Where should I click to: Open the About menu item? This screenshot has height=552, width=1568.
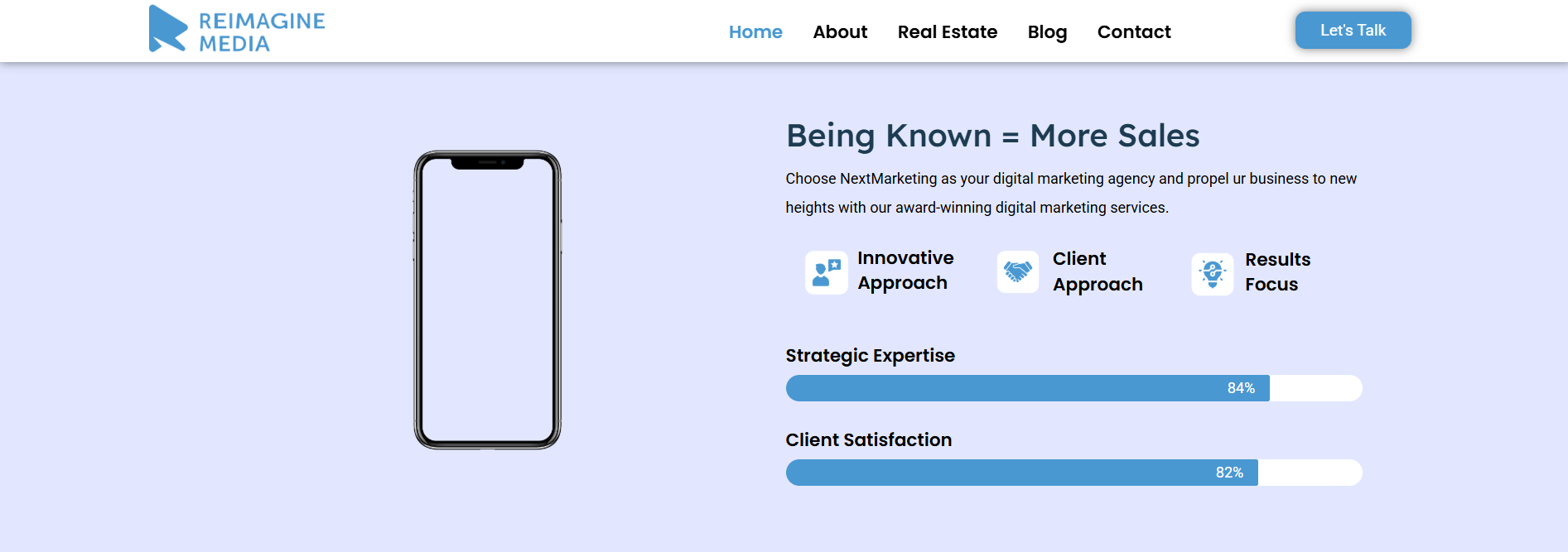click(x=840, y=32)
